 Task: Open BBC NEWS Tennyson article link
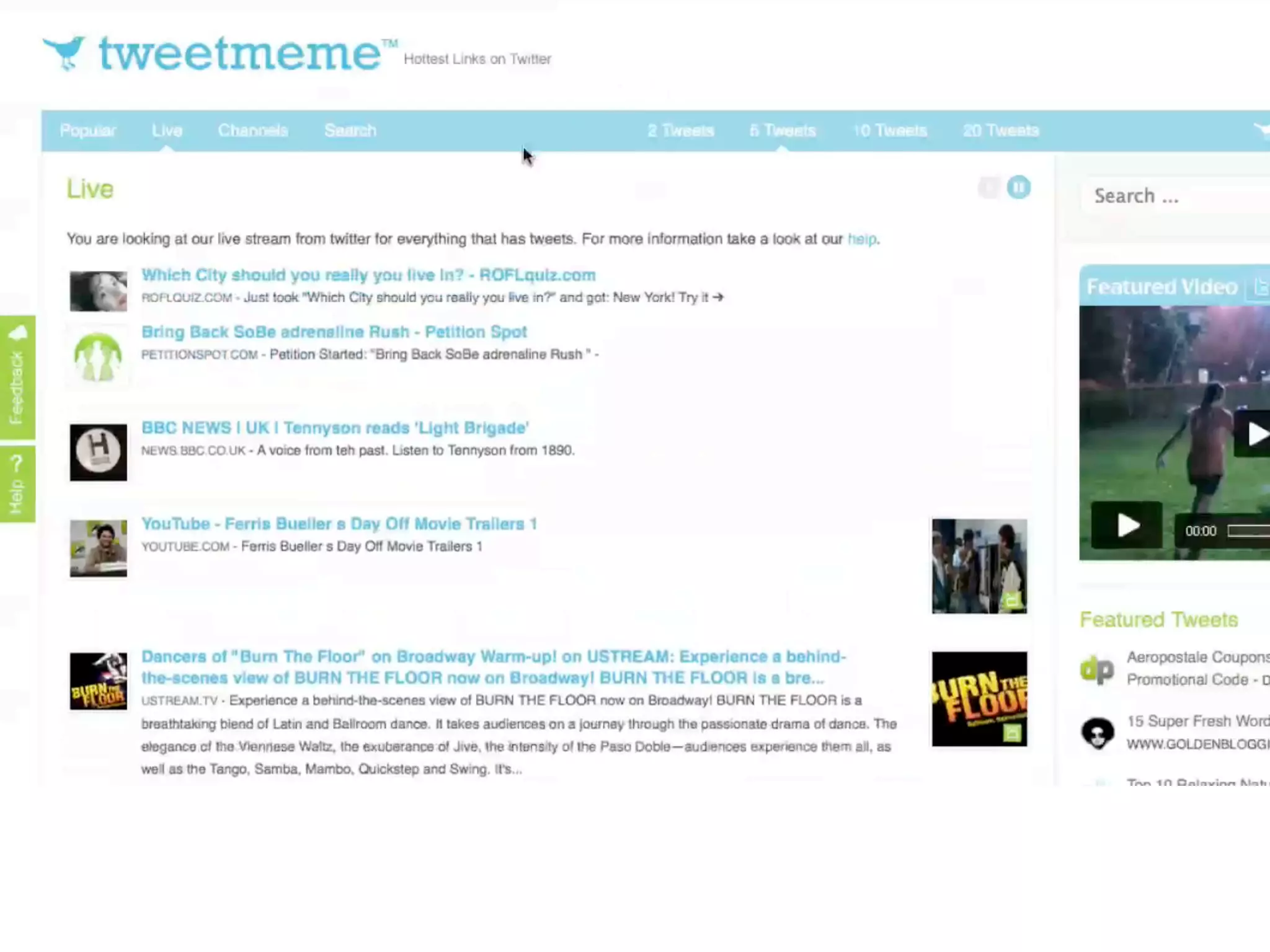pyautogui.click(x=335, y=428)
